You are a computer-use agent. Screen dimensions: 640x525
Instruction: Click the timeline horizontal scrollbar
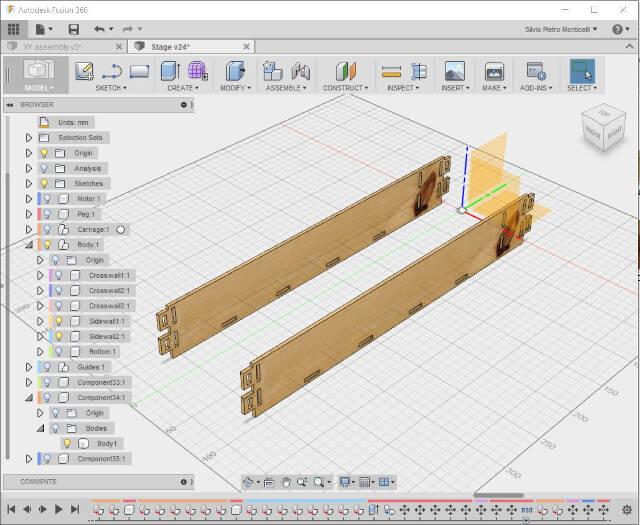click(x=498, y=495)
